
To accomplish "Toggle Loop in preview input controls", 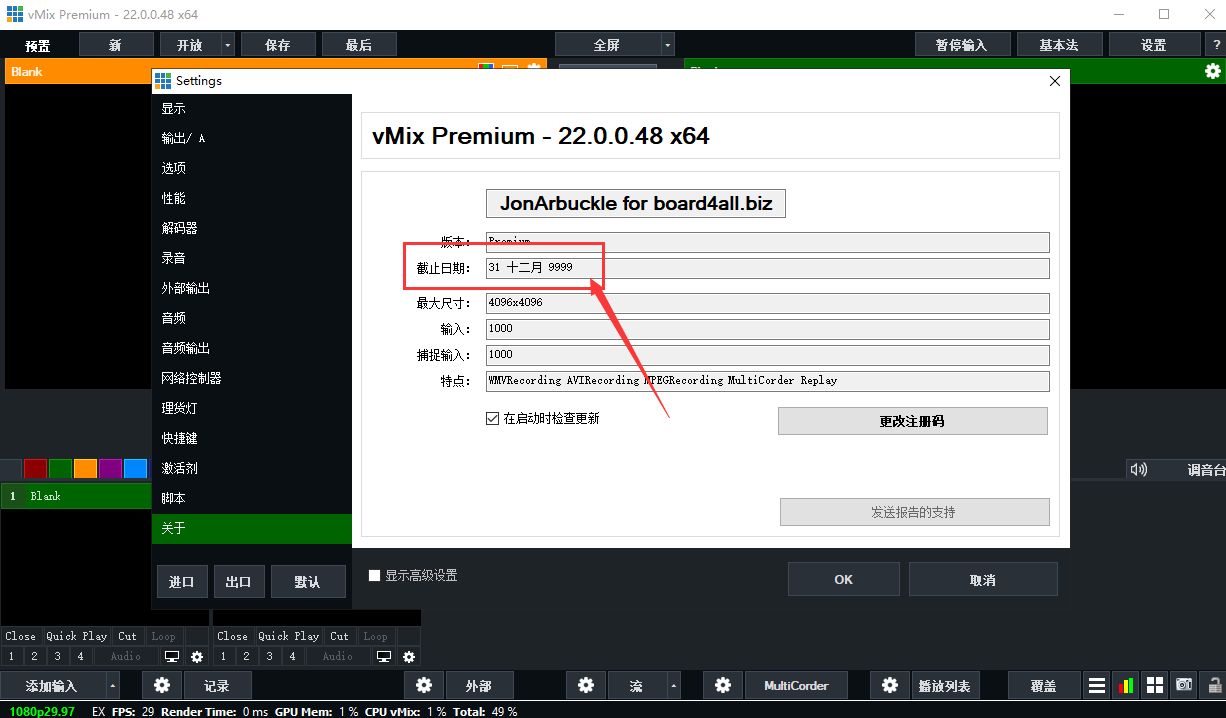I will pos(163,636).
